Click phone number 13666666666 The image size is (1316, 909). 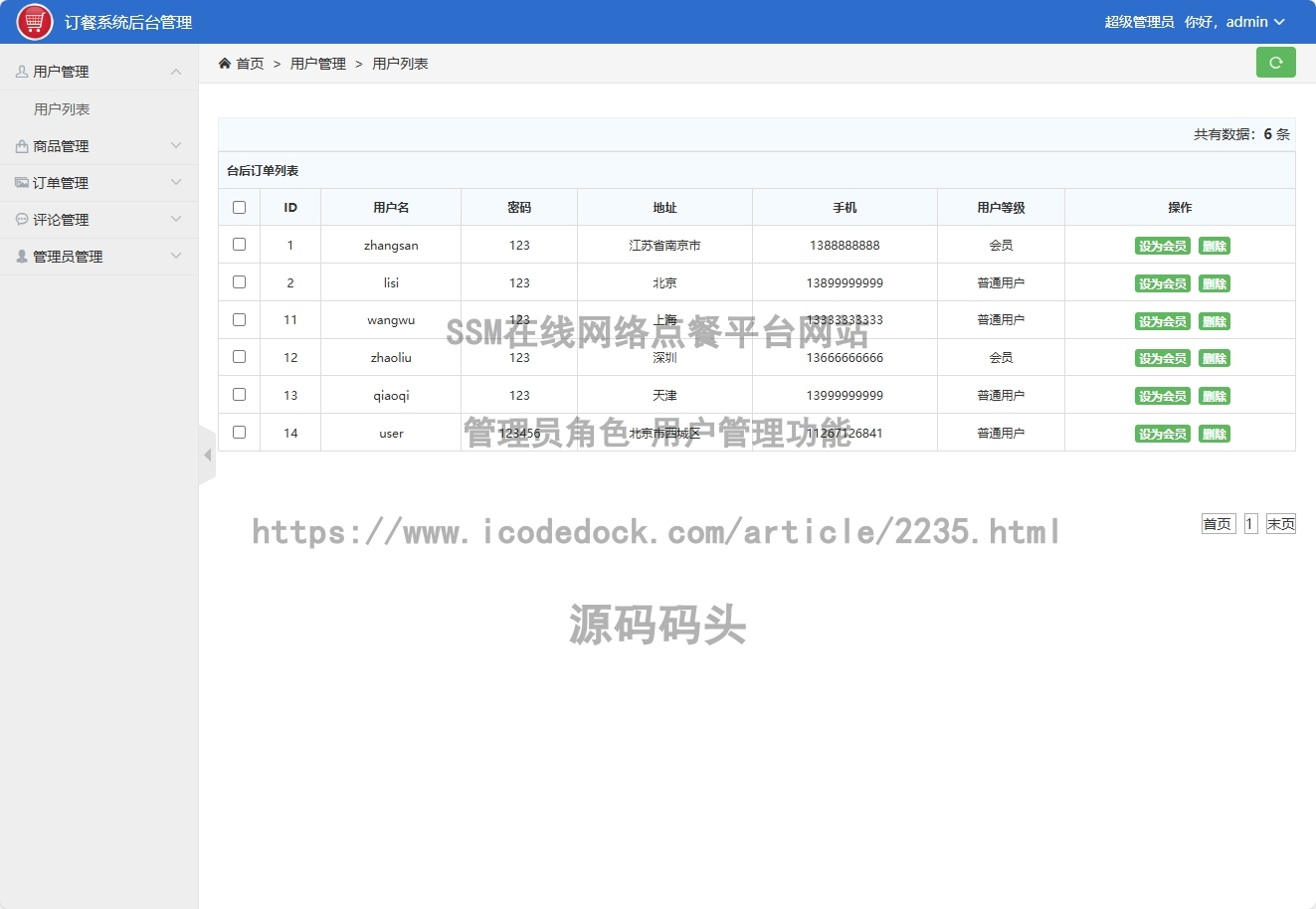845,358
